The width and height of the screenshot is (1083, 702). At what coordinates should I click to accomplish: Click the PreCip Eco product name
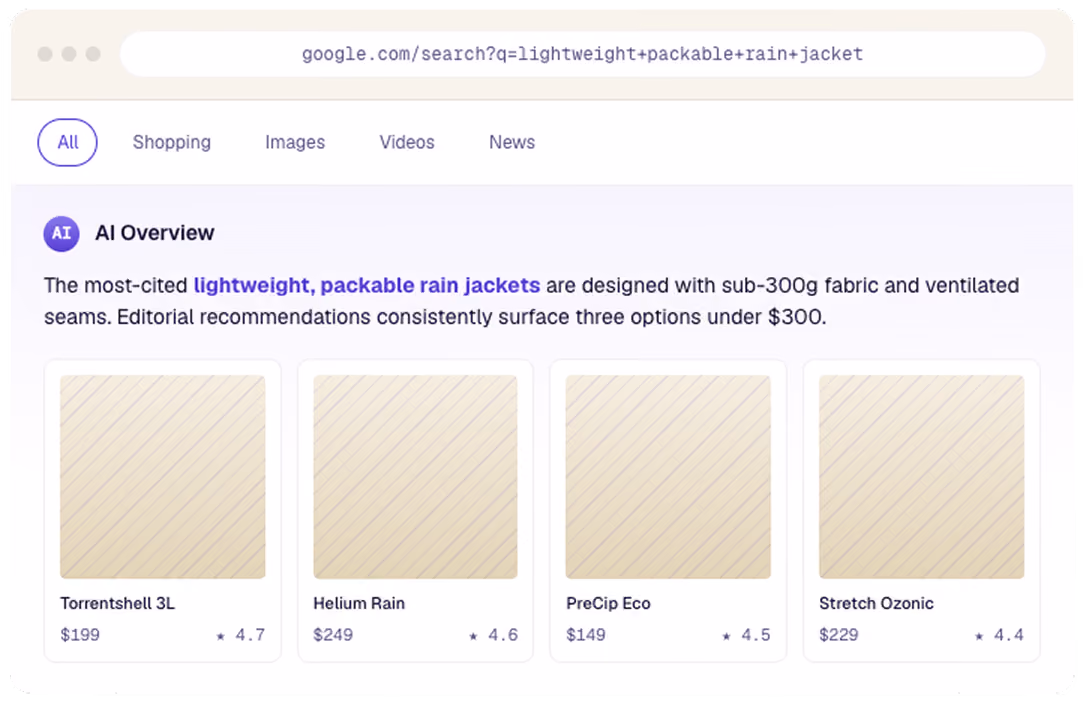(608, 603)
